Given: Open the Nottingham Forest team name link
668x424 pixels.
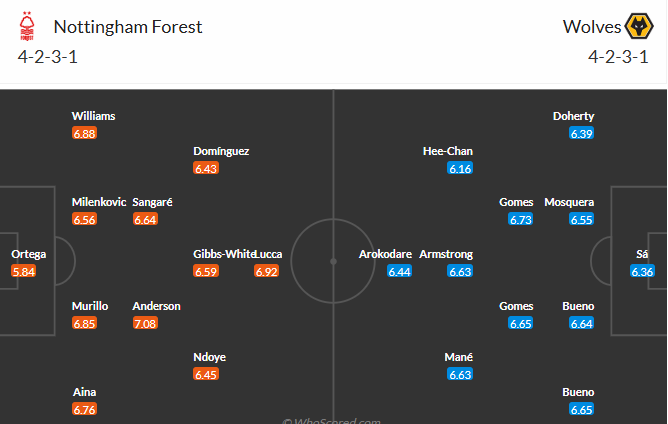Looking at the screenshot, I should click(x=127, y=27).
